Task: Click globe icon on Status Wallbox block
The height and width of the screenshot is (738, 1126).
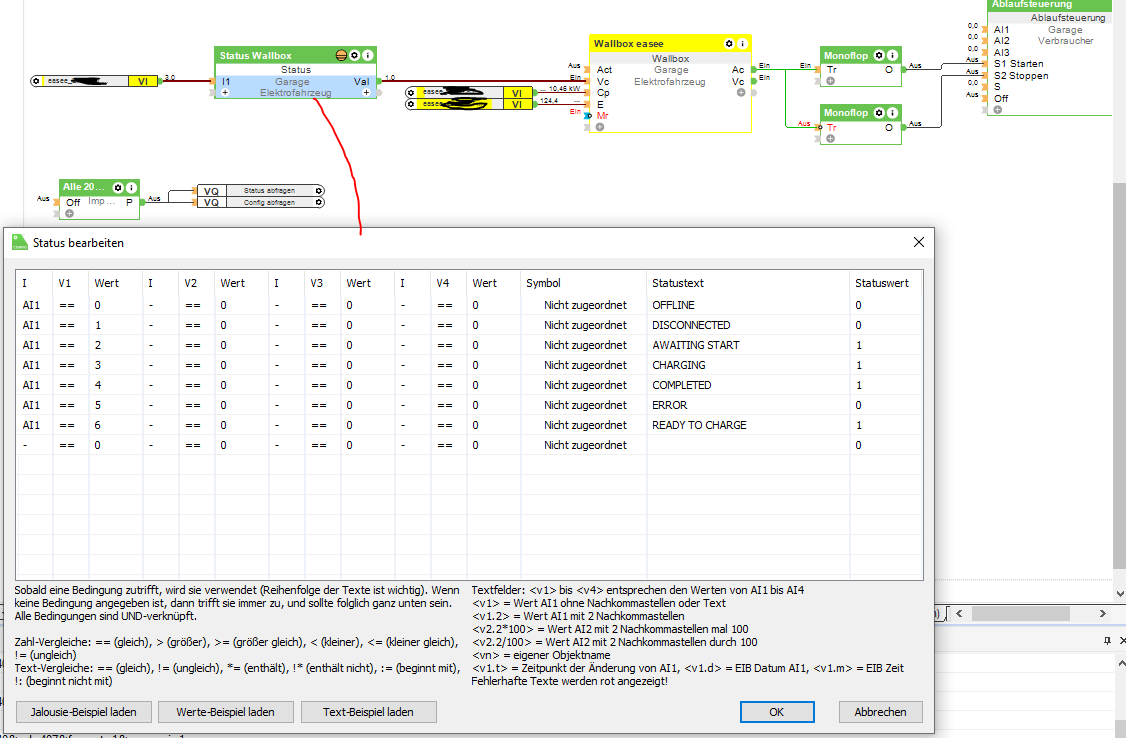Action: 342,56
